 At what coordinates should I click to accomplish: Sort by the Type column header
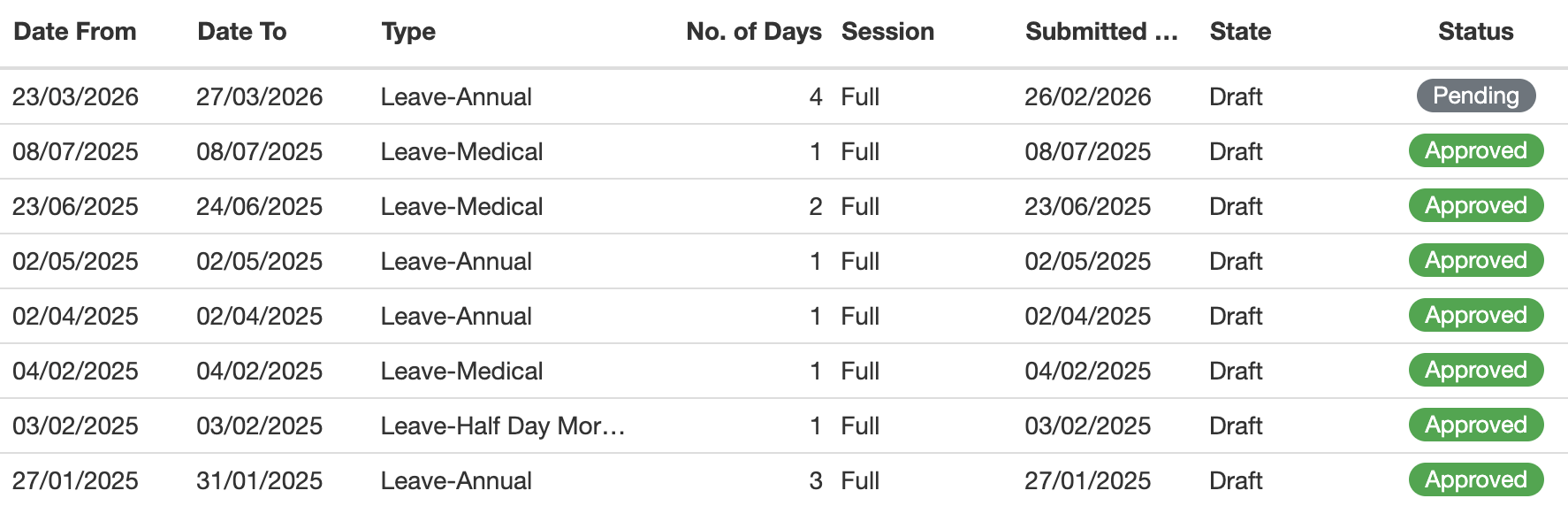(x=408, y=32)
